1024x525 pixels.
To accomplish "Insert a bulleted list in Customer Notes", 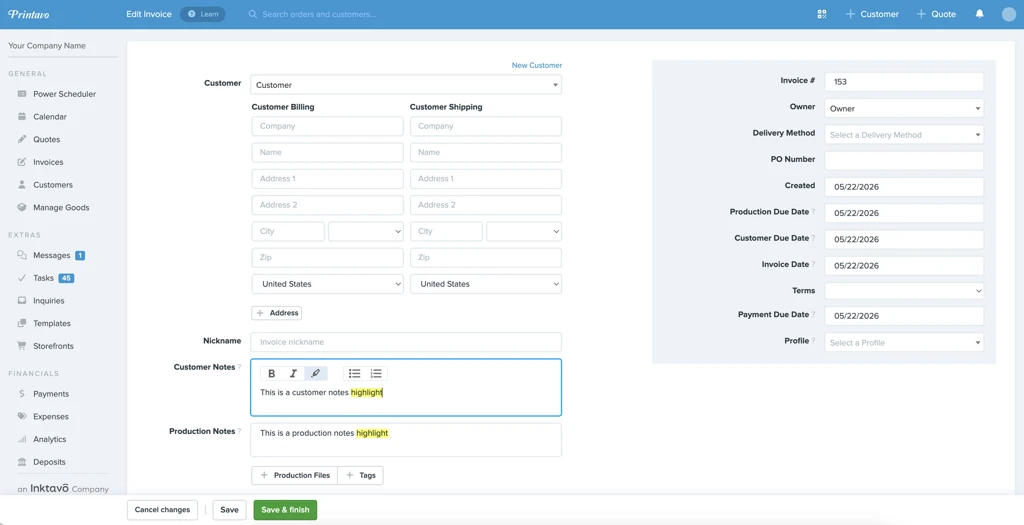I will pyautogui.click(x=355, y=374).
